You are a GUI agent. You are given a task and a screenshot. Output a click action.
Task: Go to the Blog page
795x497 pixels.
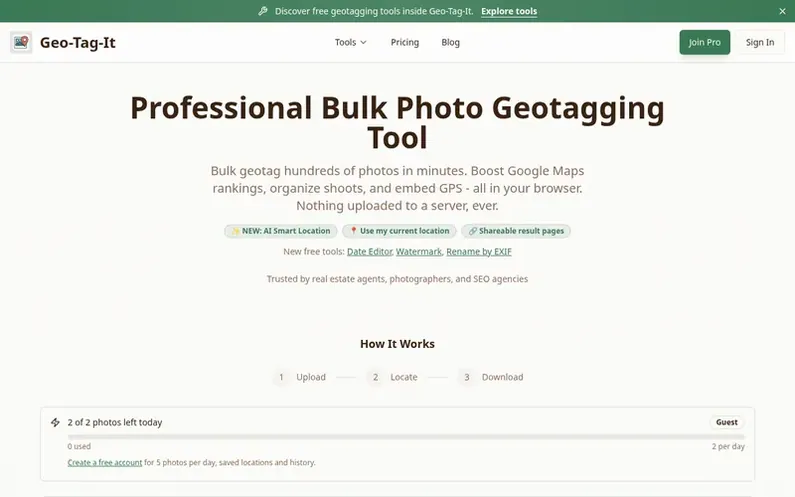point(450,43)
